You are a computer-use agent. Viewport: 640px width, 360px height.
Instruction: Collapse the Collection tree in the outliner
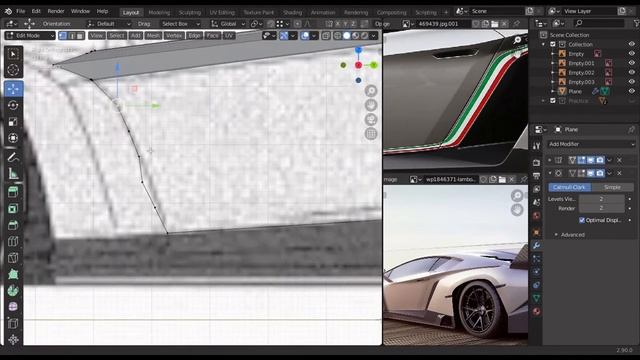tap(543, 44)
